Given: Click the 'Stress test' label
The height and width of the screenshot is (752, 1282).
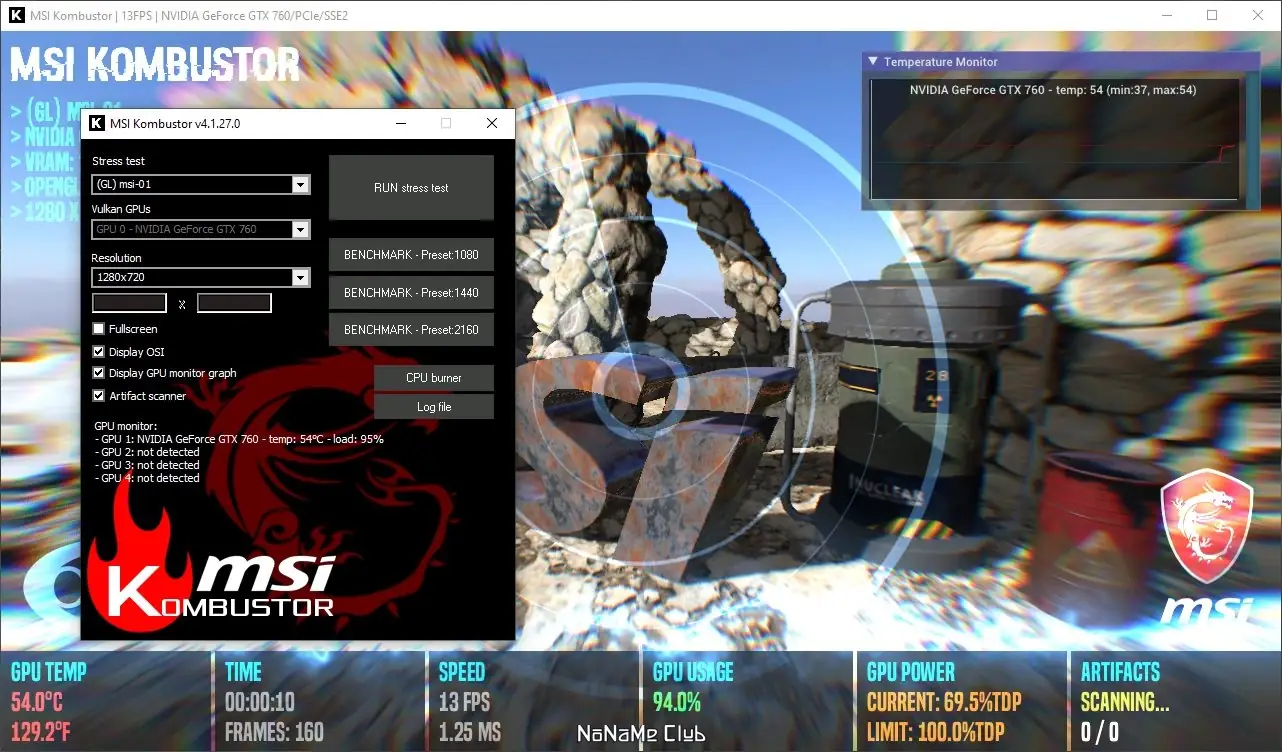Looking at the screenshot, I should pos(119,161).
